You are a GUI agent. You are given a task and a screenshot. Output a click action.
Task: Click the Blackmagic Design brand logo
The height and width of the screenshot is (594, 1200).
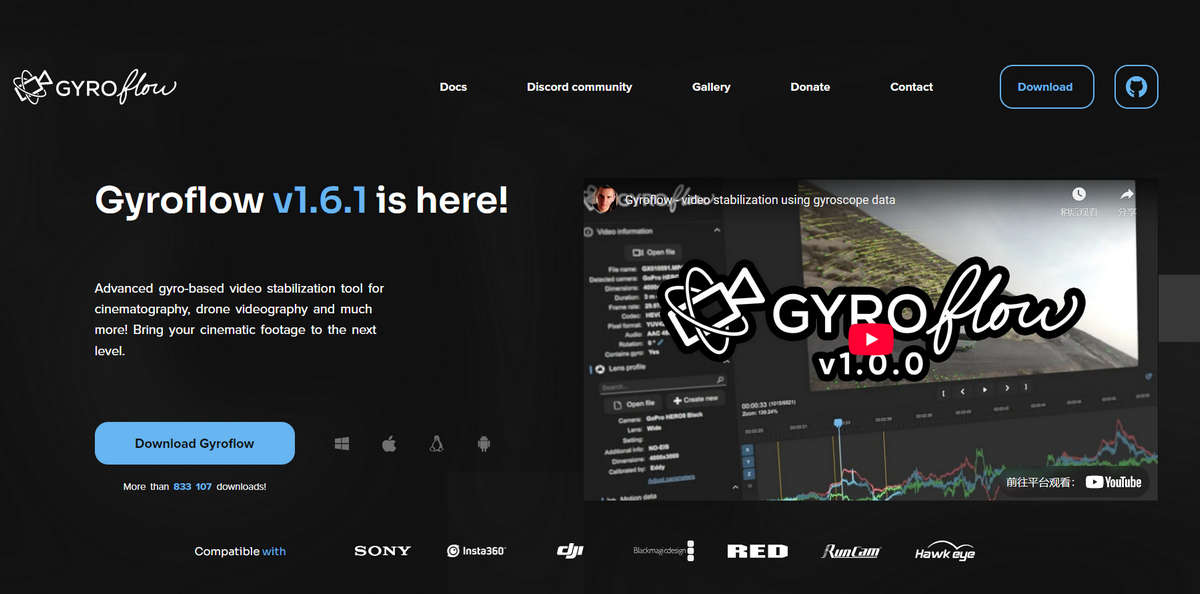pos(663,551)
